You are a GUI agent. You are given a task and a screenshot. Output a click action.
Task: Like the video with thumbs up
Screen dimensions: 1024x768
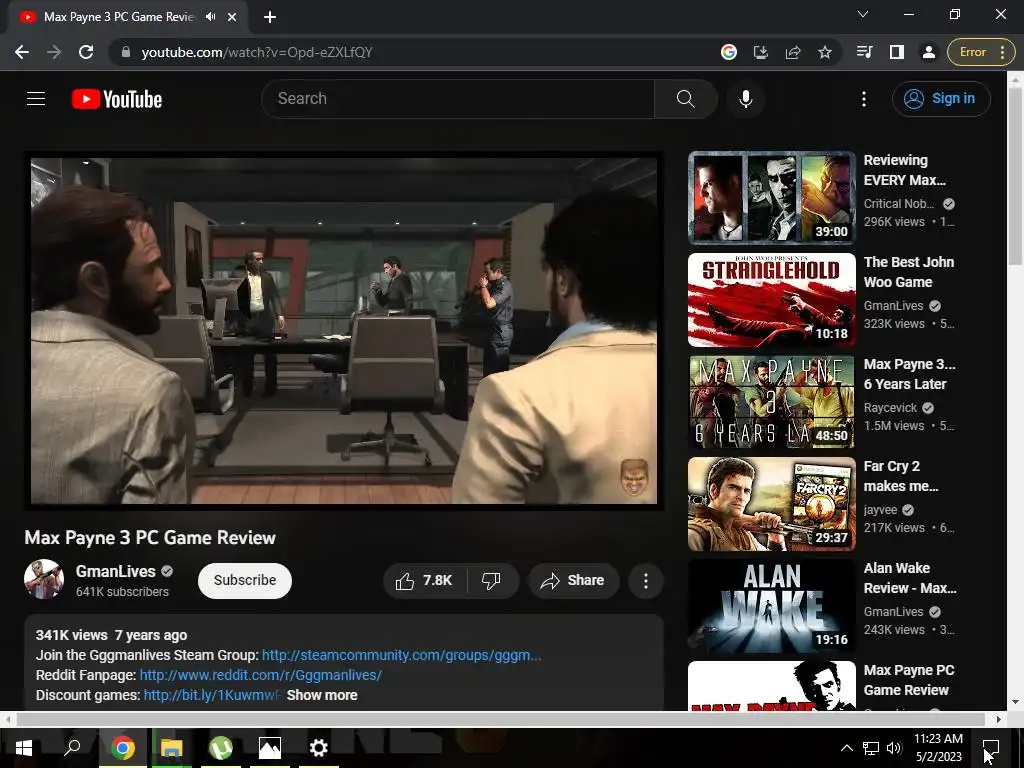pyautogui.click(x=424, y=581)
